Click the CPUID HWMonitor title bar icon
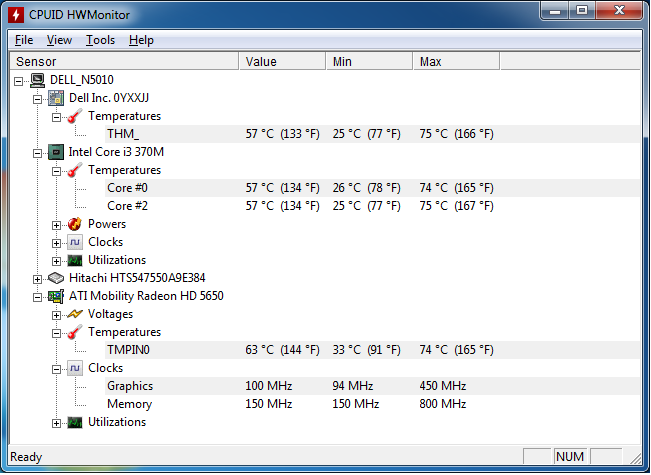The width and height of the screenshot is (651, 475). 16,15
